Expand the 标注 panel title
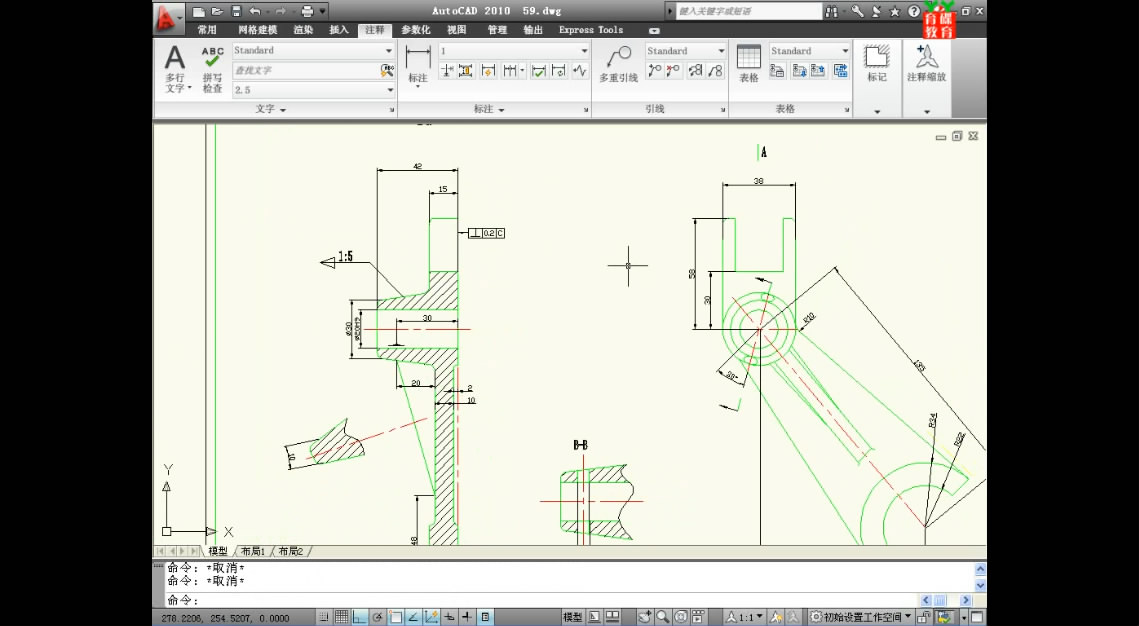The height and width of the screenshot is (626, 1139). pos(489,109)
